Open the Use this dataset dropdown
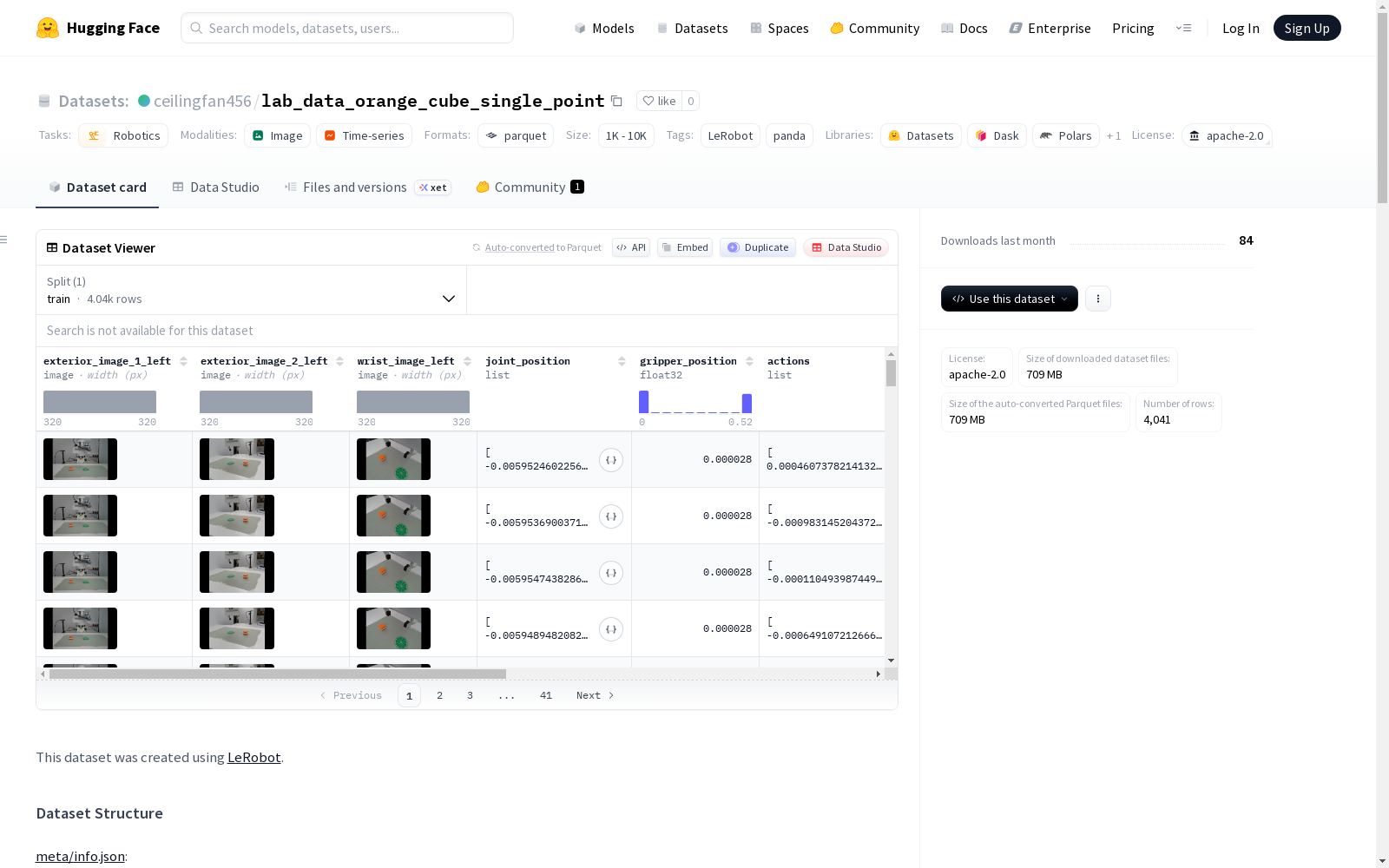 pos(1010,299)
